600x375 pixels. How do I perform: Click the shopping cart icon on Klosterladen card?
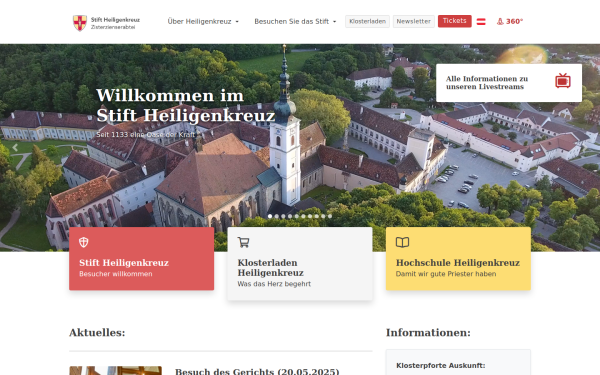[243, 242]
